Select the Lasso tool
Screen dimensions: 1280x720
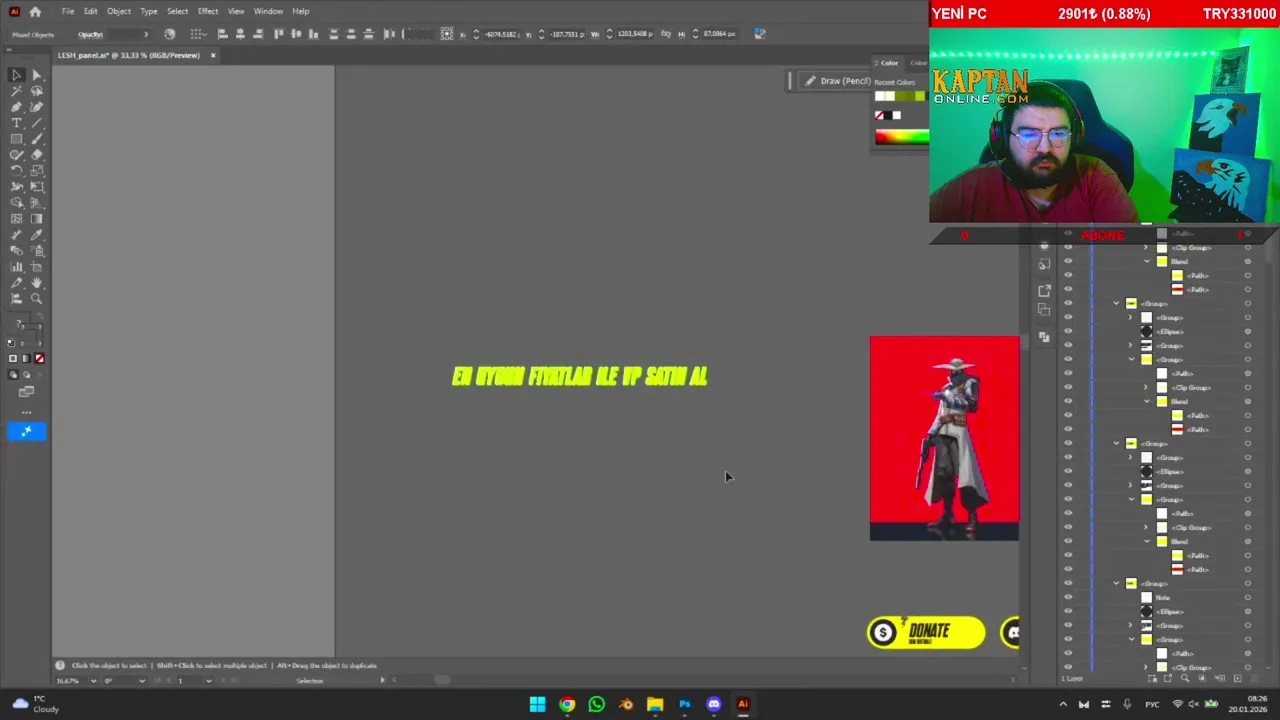tap(37, 91)
